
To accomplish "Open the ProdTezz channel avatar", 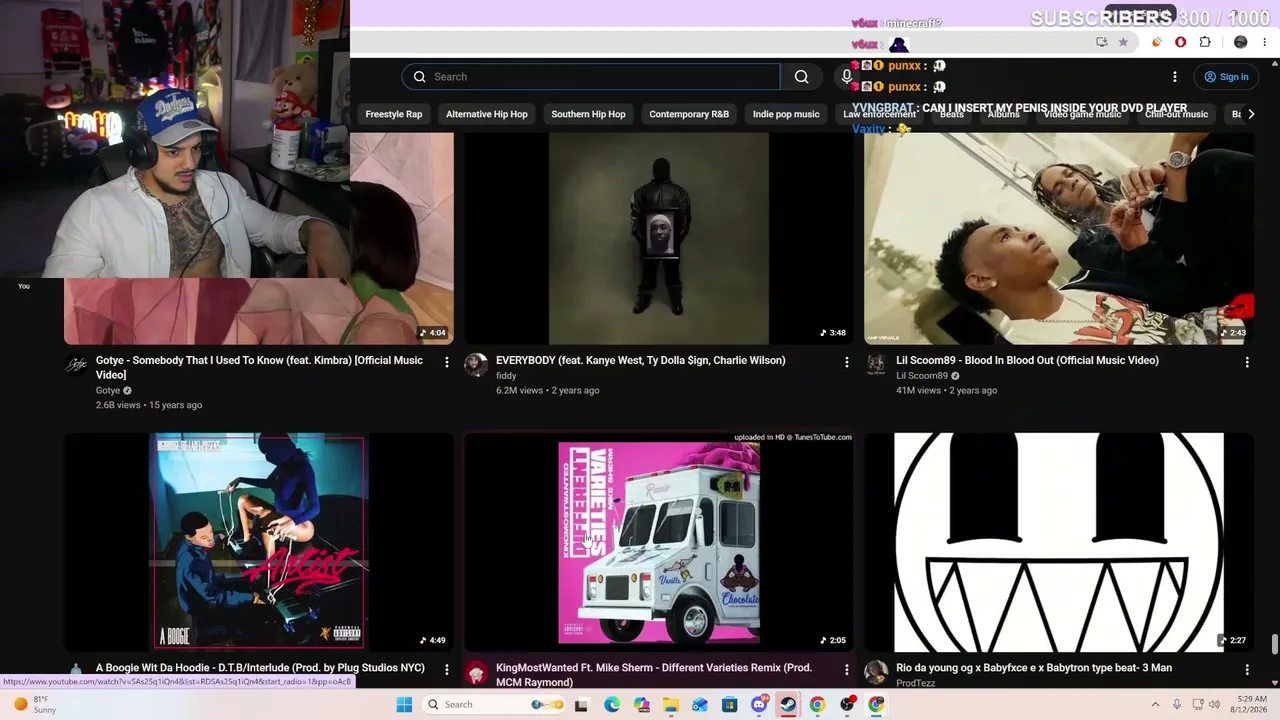I will click(x=876, y=672).
